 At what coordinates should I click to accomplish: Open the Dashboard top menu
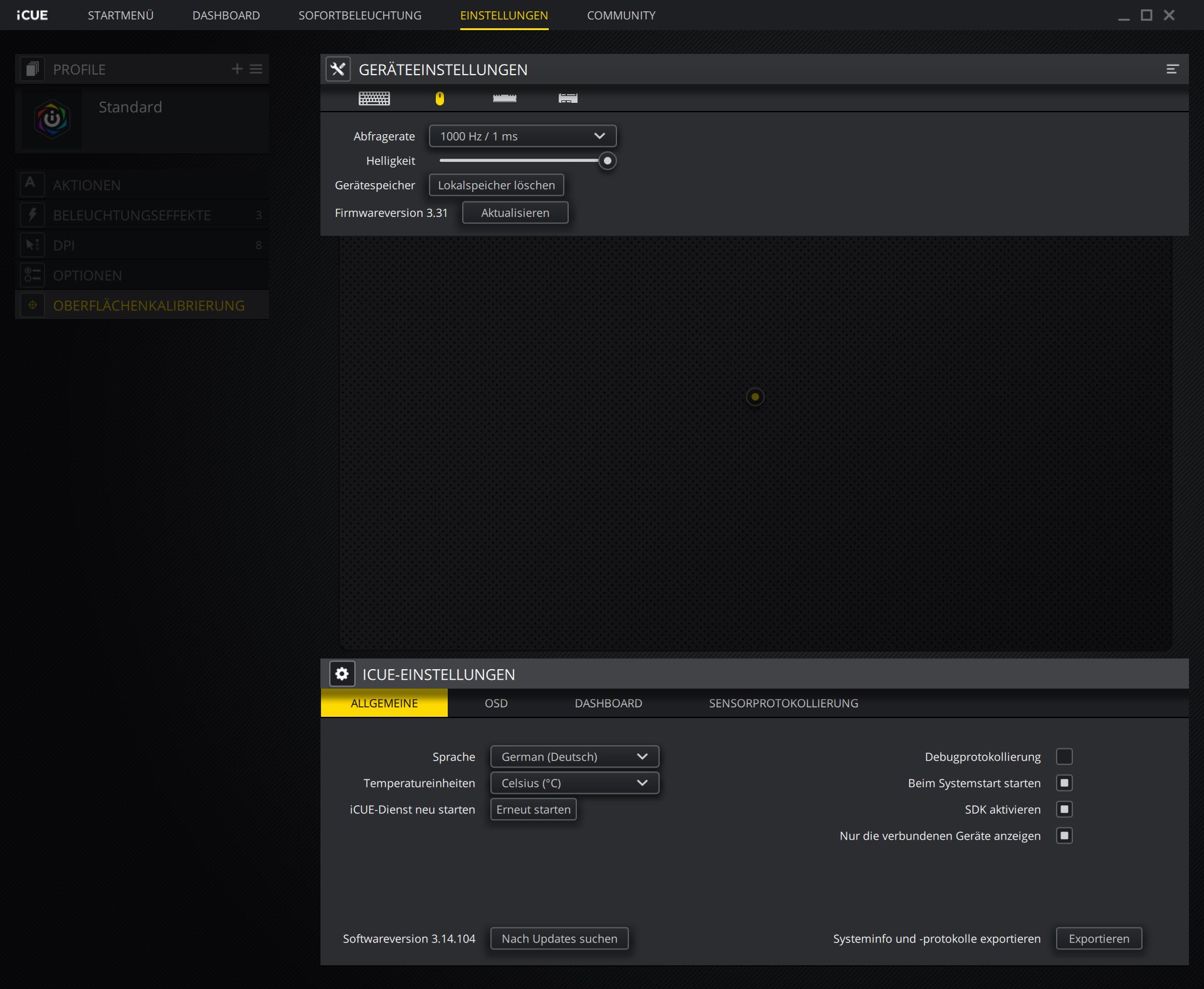pos(226,15)
